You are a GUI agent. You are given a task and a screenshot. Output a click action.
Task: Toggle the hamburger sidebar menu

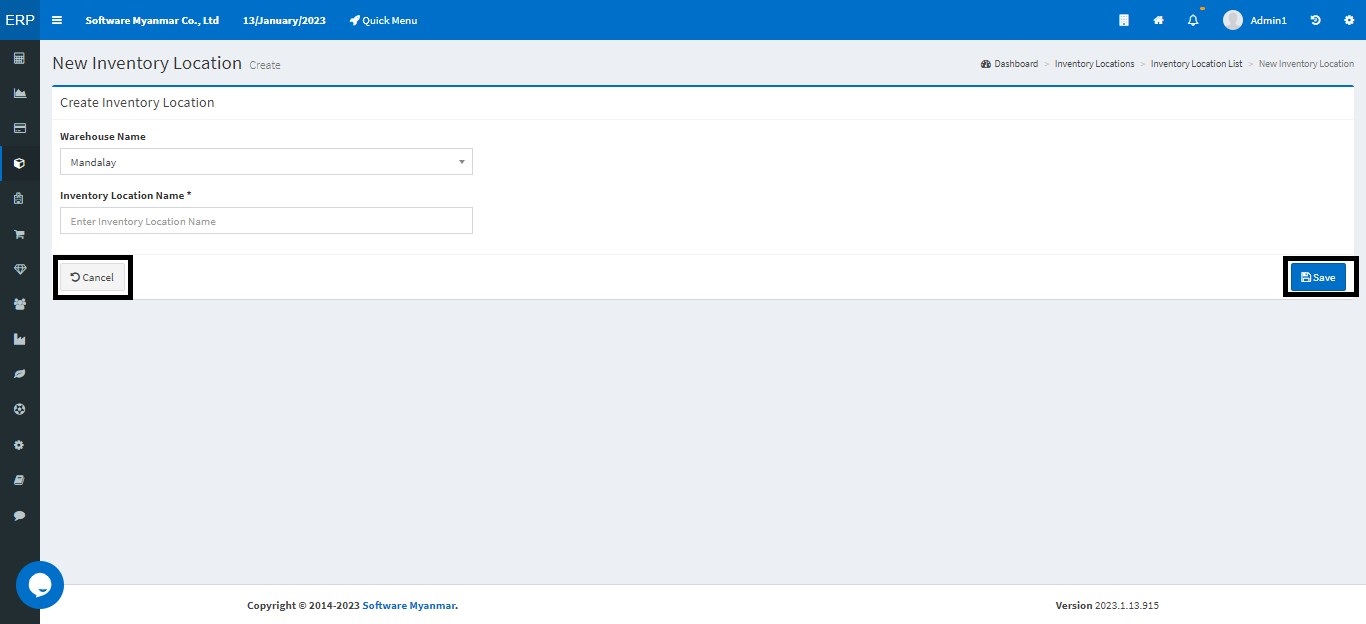pos(57,20)
